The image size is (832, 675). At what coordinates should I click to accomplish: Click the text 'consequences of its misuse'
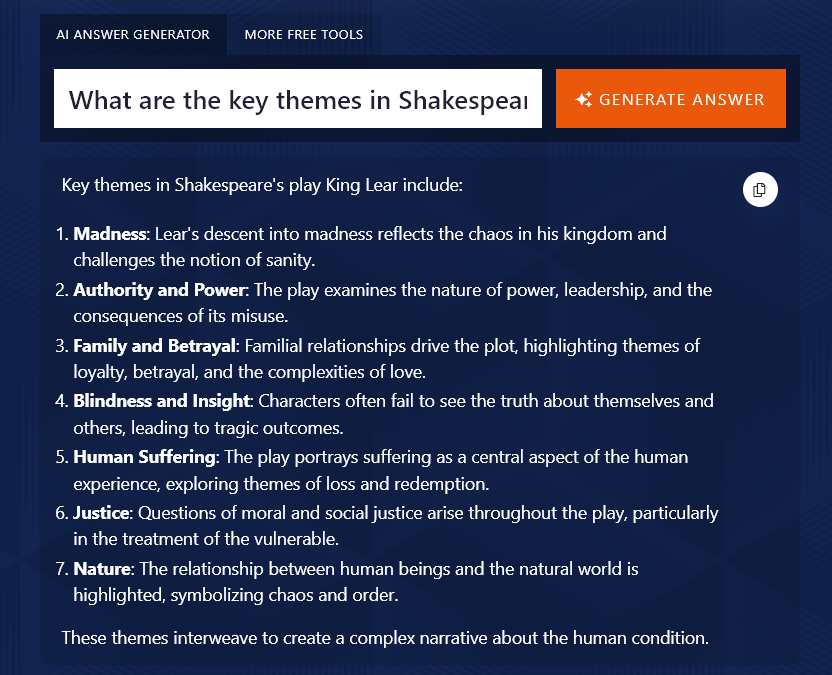(180, 316)
